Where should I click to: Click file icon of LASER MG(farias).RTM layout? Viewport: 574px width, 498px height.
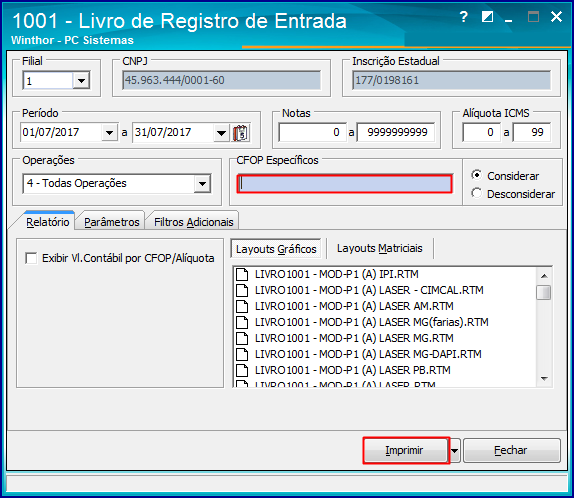[x=242, y=322]
